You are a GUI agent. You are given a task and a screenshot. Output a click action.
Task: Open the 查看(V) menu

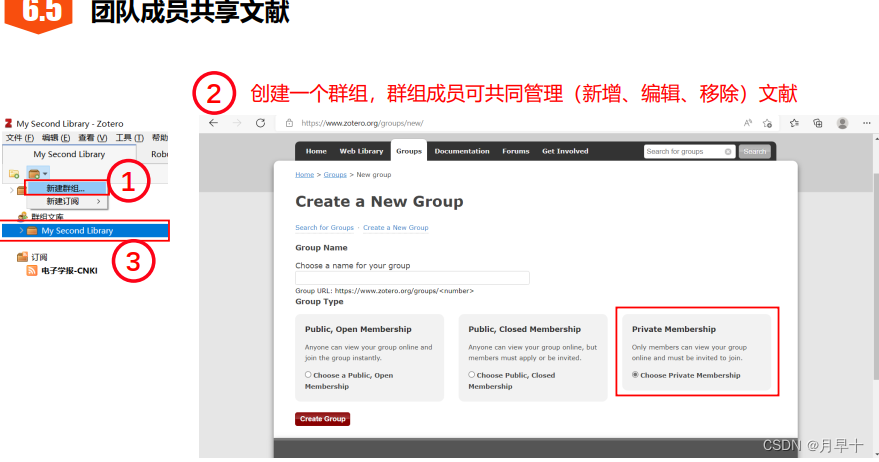pos(92,138)
